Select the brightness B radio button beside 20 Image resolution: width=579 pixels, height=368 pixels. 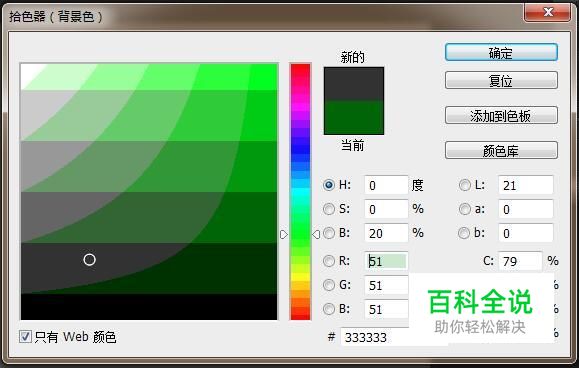[329, 233]
